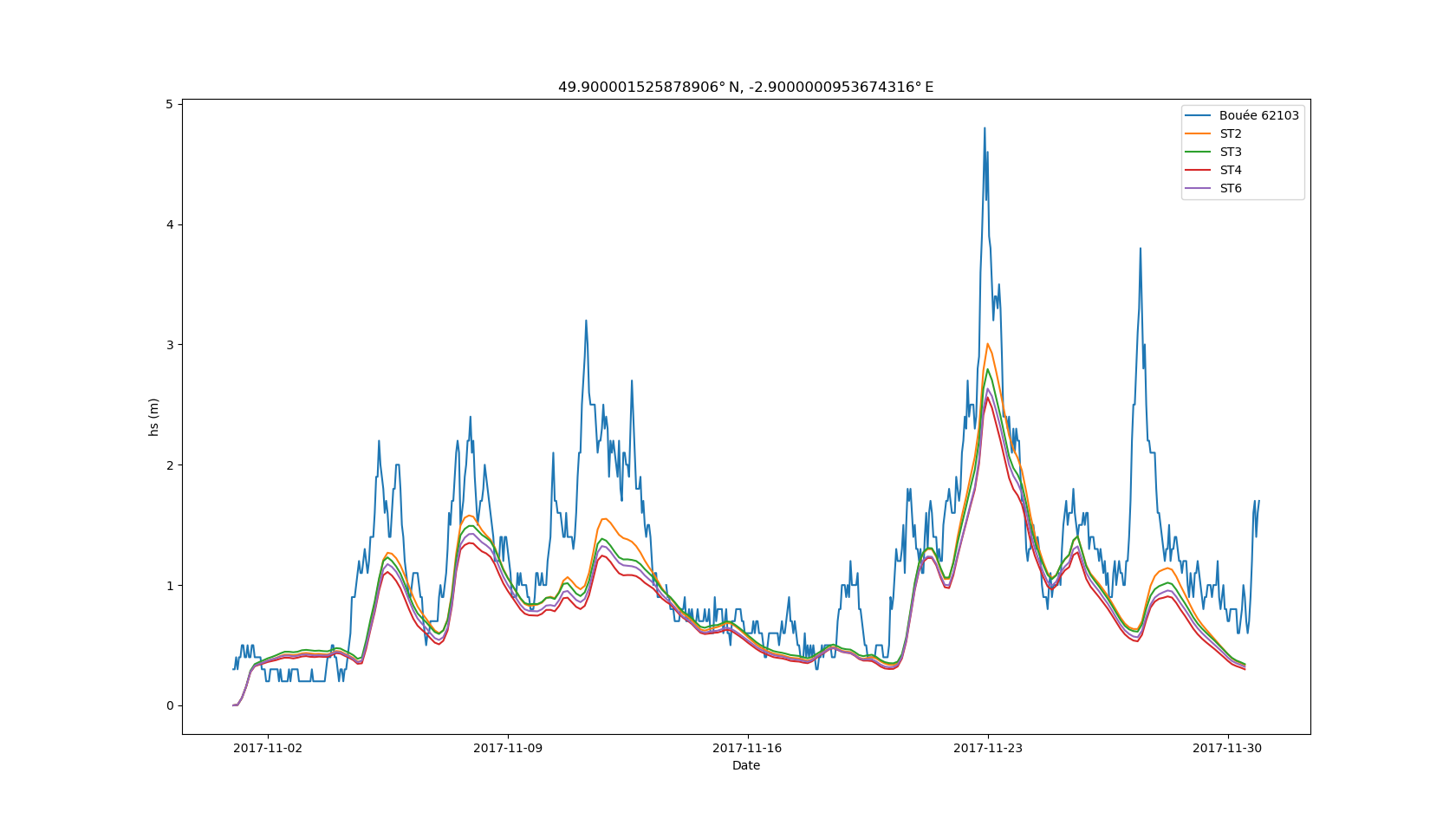Select the 'ST2' legend entry
Viewport: 1456px width, 825px height.
[x=1230, y=133]
